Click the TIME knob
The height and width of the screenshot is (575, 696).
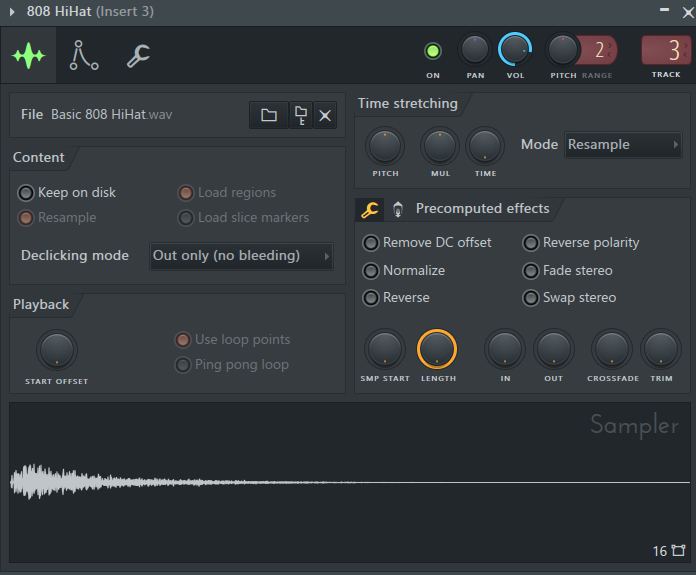[x=485, y=146]
